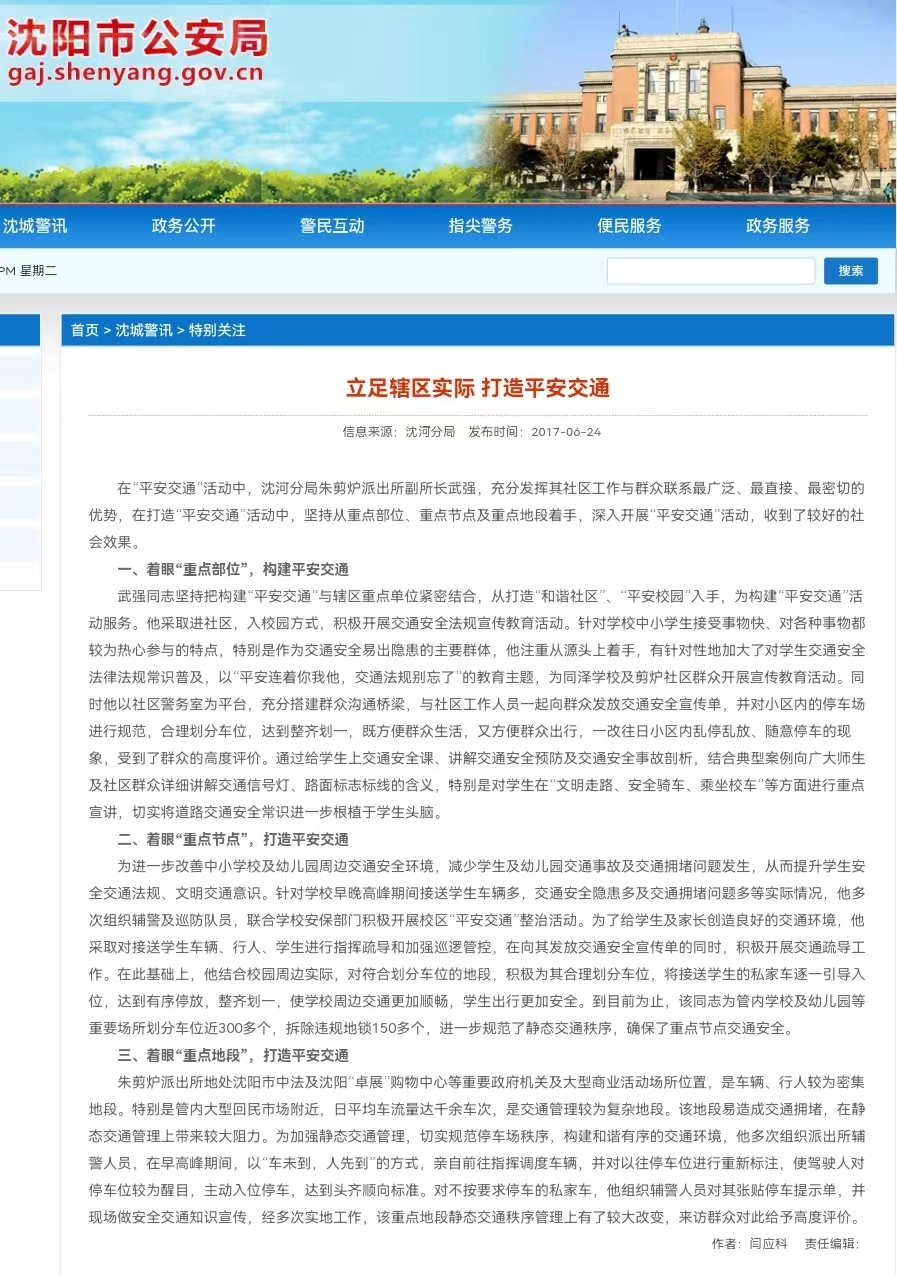Click the 星期二 weekday text
Viewport: 897px width, 1275px height.
[x=39, y=271]
